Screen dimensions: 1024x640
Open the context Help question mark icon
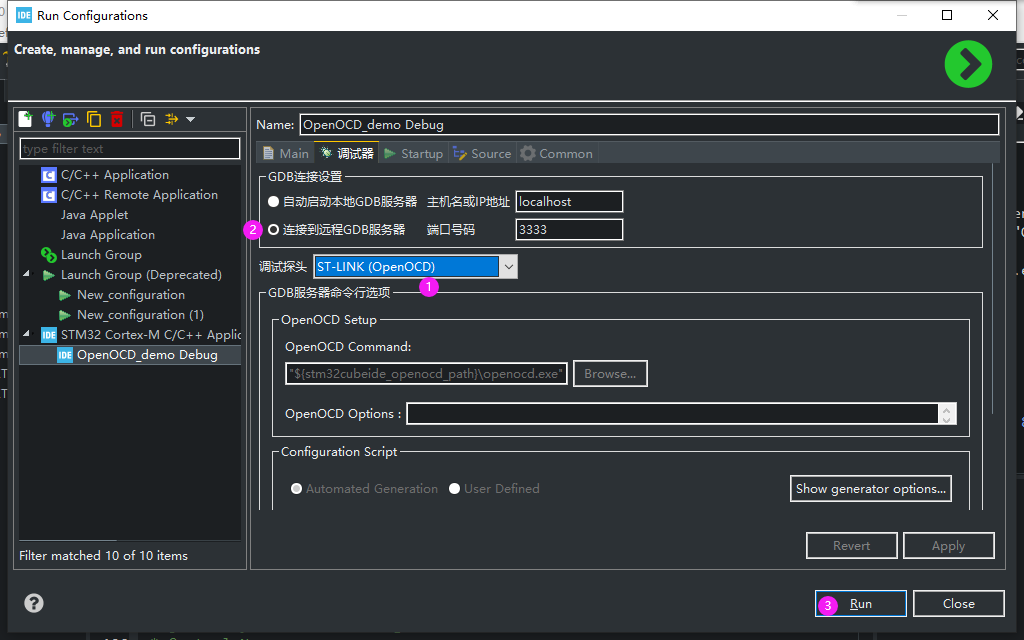pyautogui.click(x=34, y=603)
